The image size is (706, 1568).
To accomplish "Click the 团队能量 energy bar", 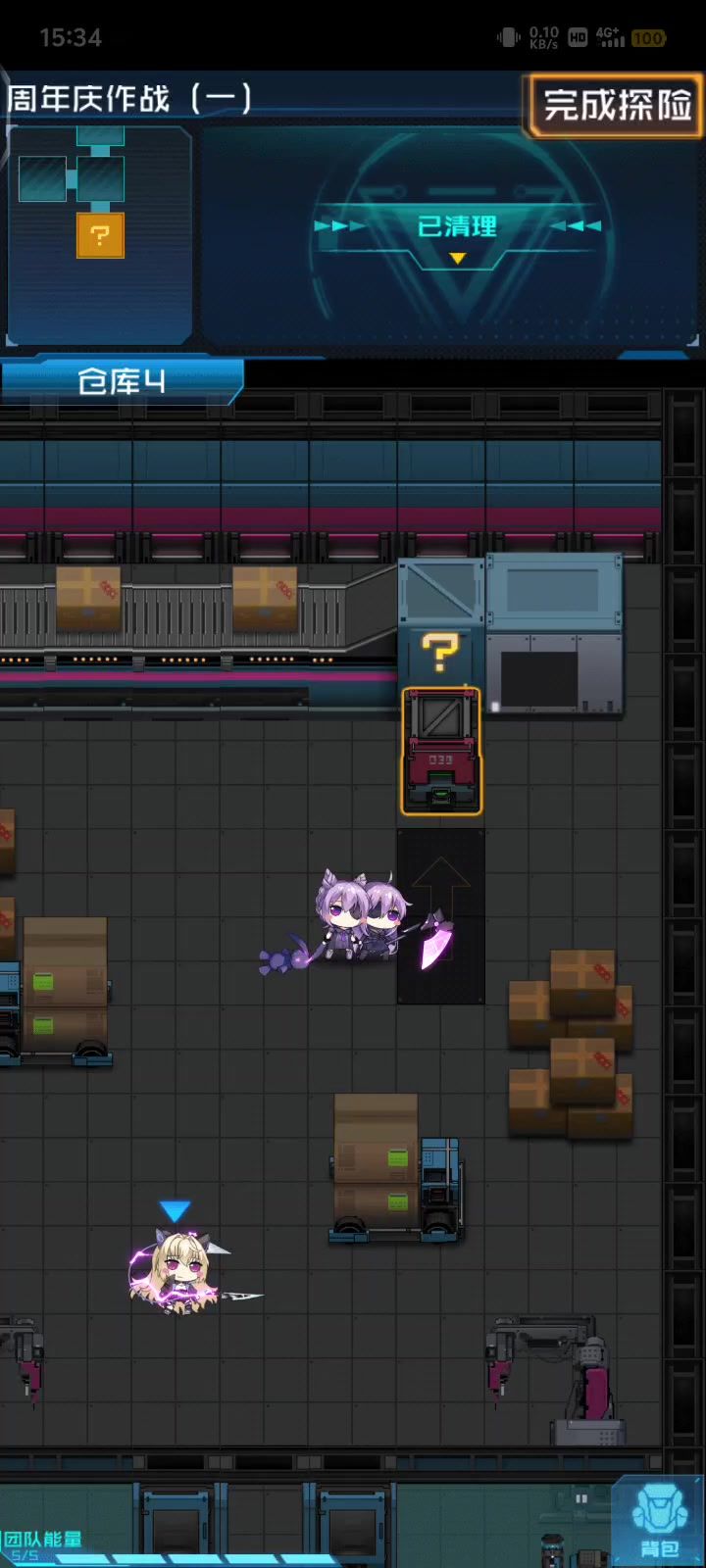I will pos(147,1553).
